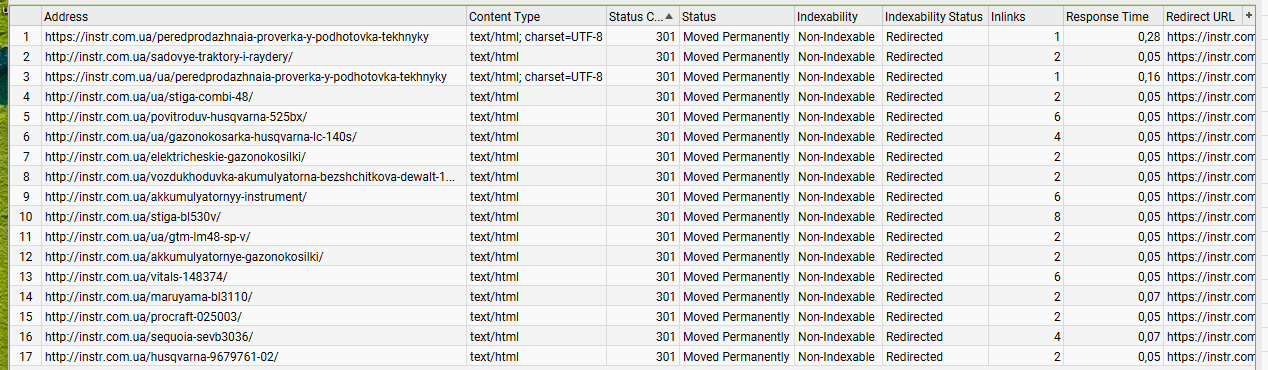
Task: Select the povitroduv-husqvarna-525bx address
Action: pos(253,117)
